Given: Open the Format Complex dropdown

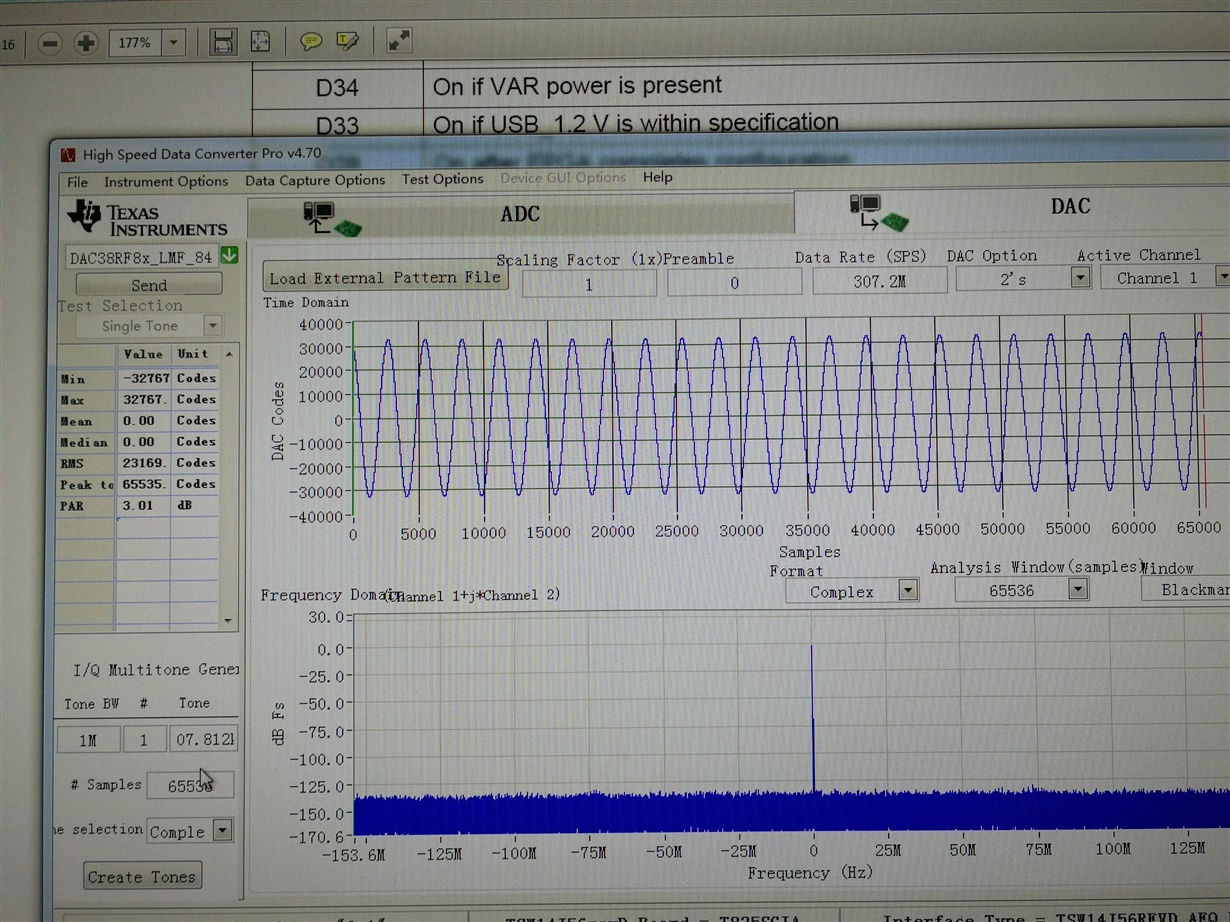Looking at the screenshot, I should click(908, 590).
